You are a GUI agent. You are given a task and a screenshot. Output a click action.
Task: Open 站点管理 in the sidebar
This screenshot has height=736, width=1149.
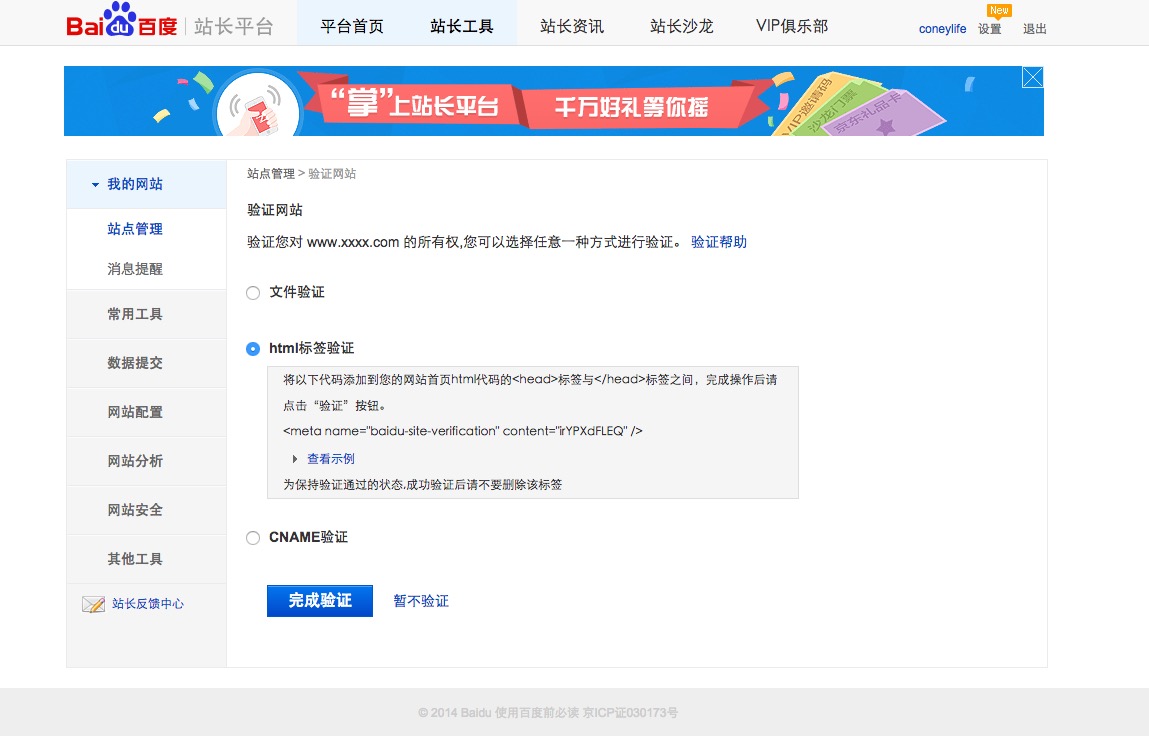(x=135, y=229)
